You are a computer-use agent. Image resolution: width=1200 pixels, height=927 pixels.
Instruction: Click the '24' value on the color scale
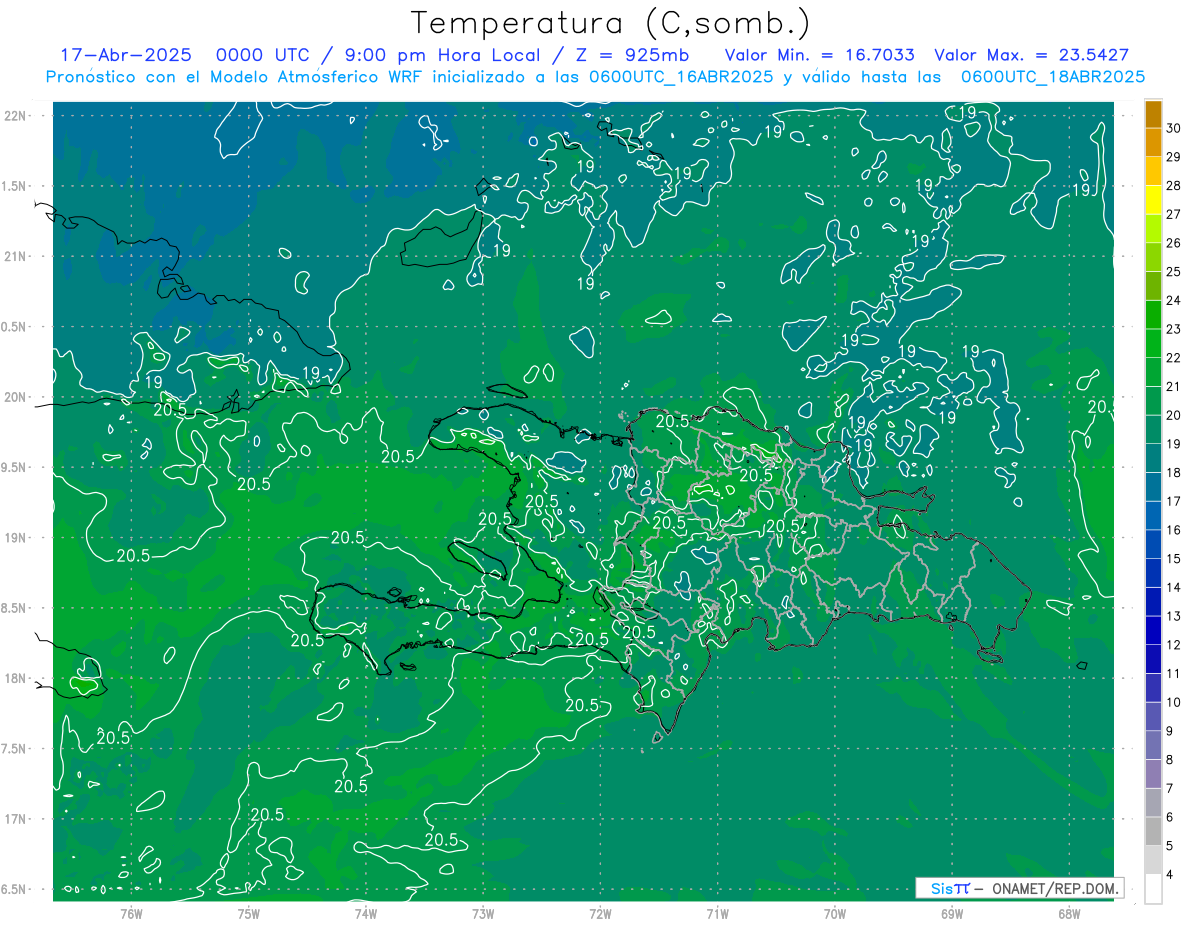[1173, 300]
